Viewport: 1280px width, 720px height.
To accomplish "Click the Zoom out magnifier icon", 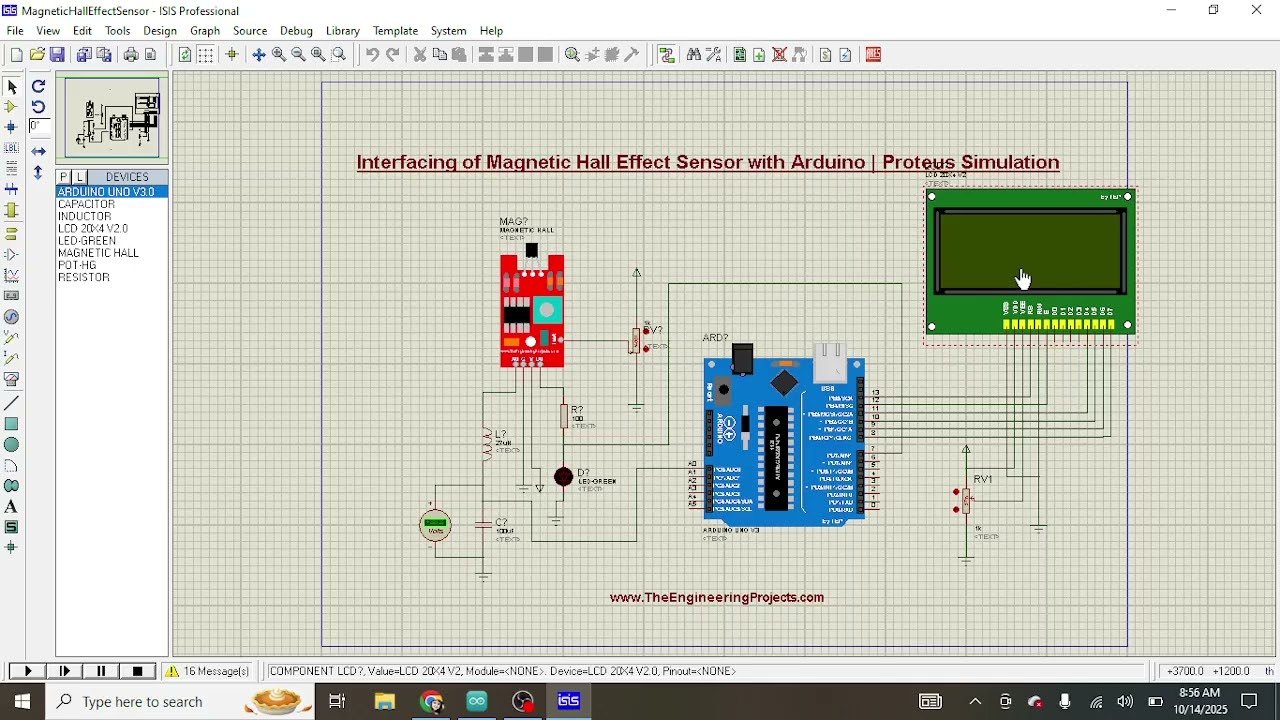I will coord(298,55).
